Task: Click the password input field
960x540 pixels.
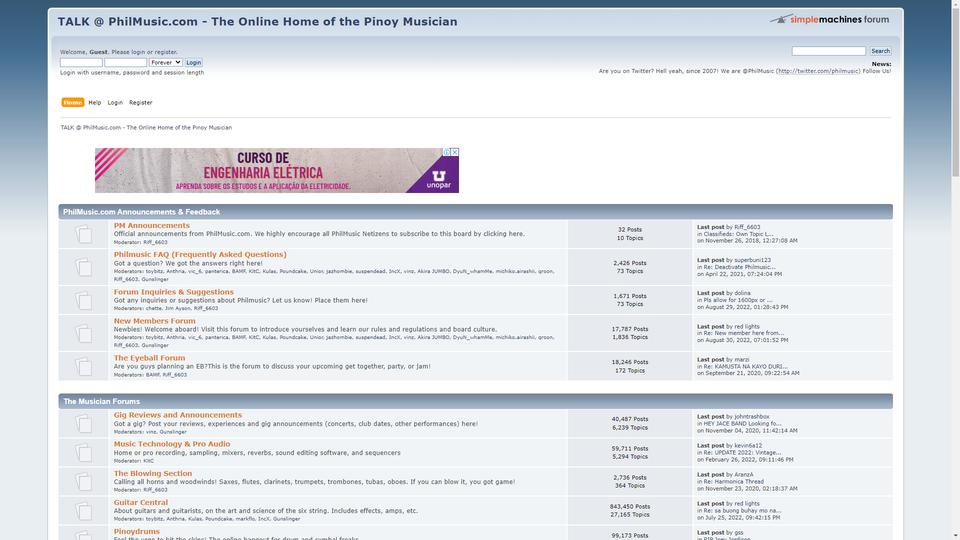Action: pyautogui.click(x=126, y=62)
